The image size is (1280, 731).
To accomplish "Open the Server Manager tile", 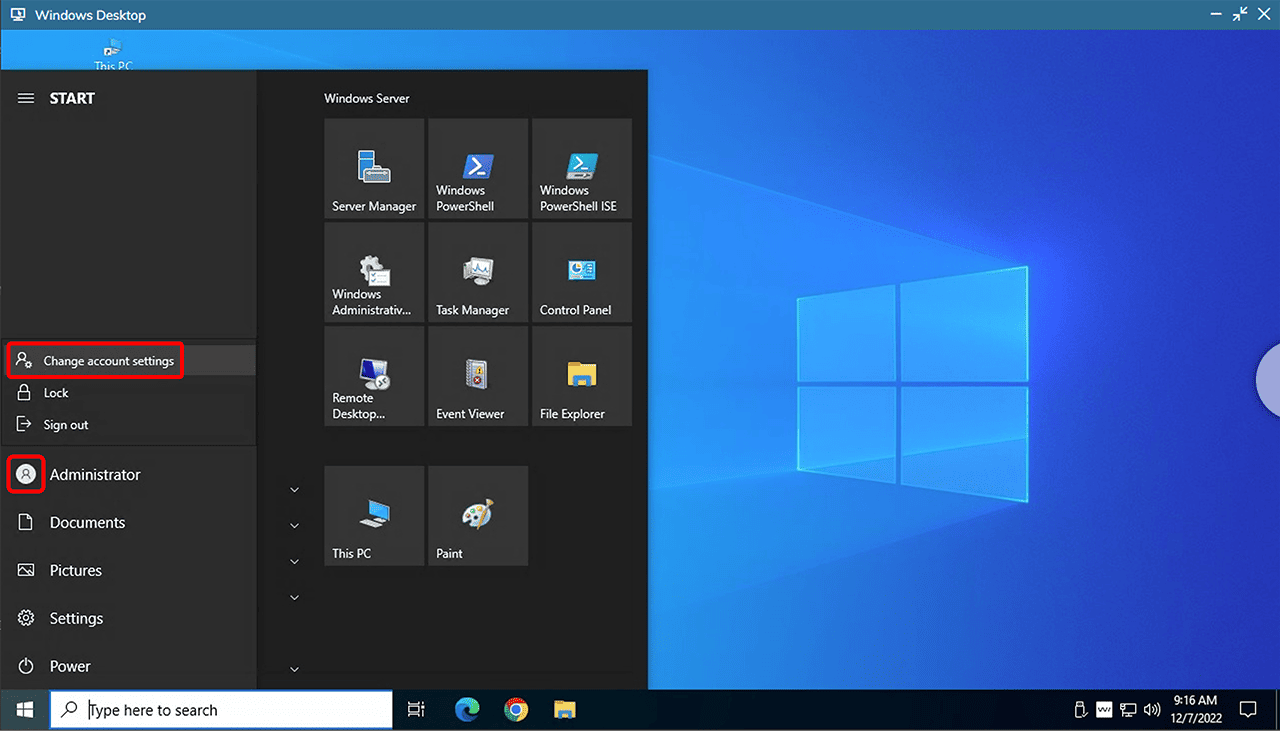I will tap(374, 168).
